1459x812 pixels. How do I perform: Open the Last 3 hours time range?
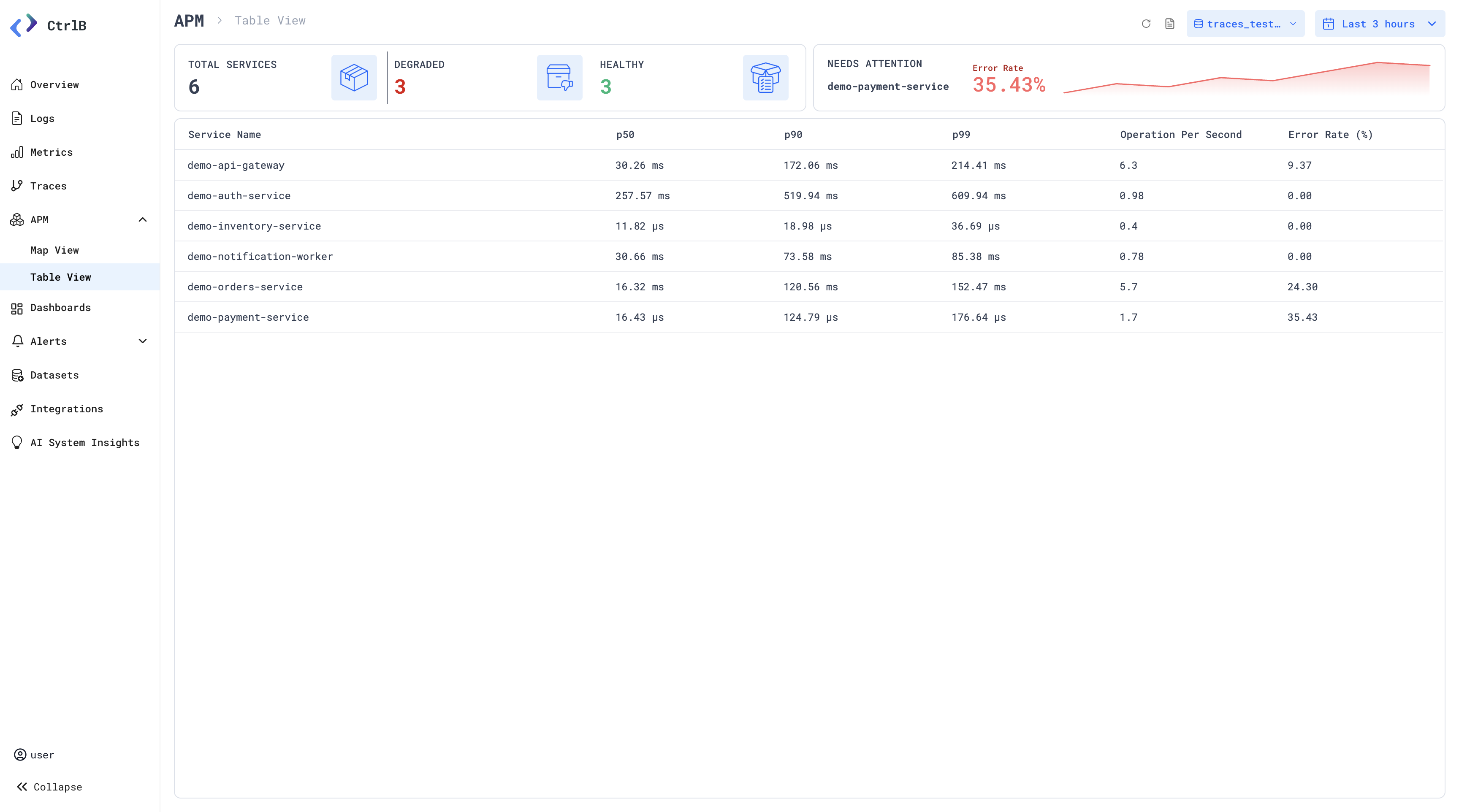click(1379, 24)
